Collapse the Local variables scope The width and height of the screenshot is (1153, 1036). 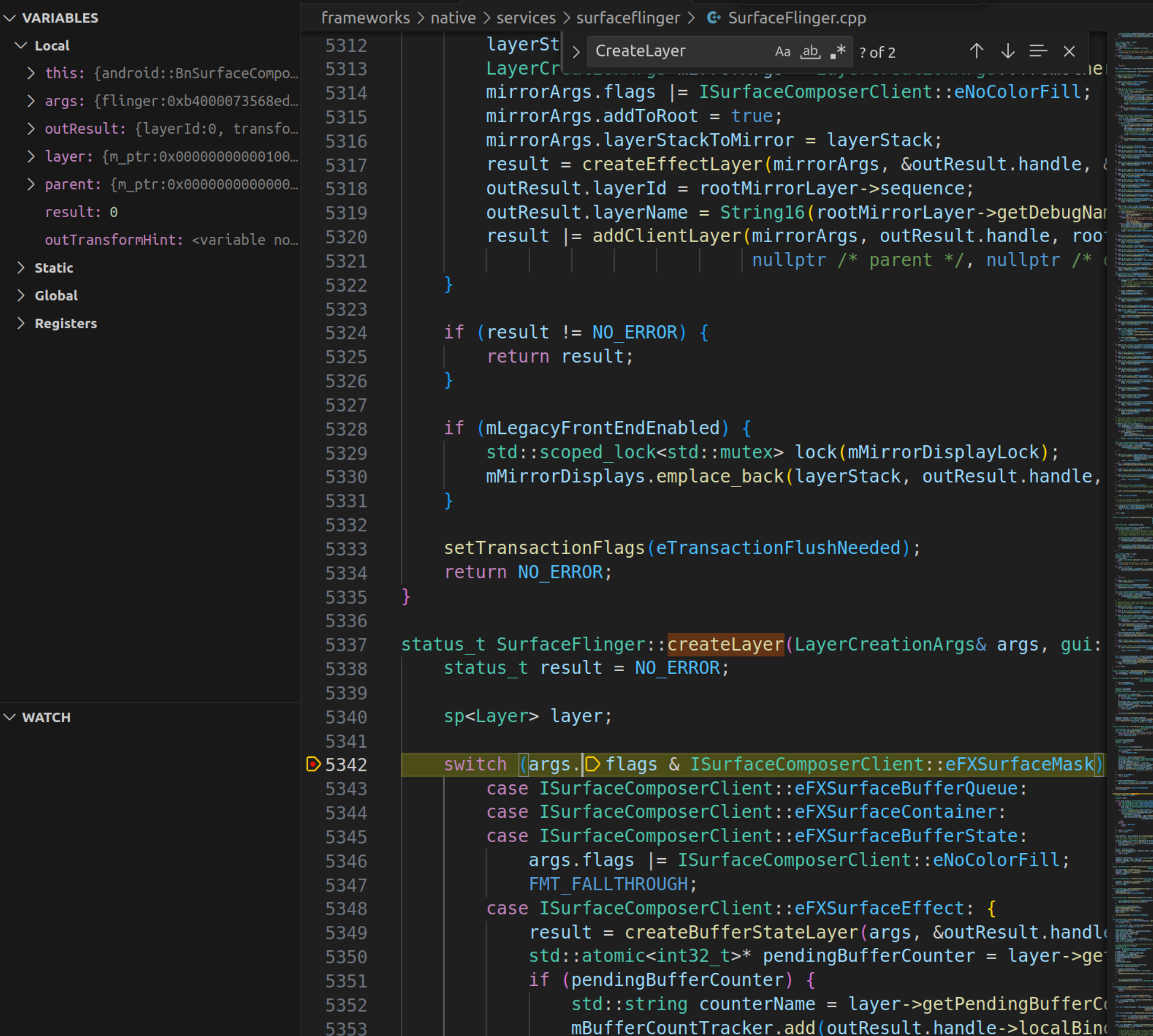pos(21,45)
